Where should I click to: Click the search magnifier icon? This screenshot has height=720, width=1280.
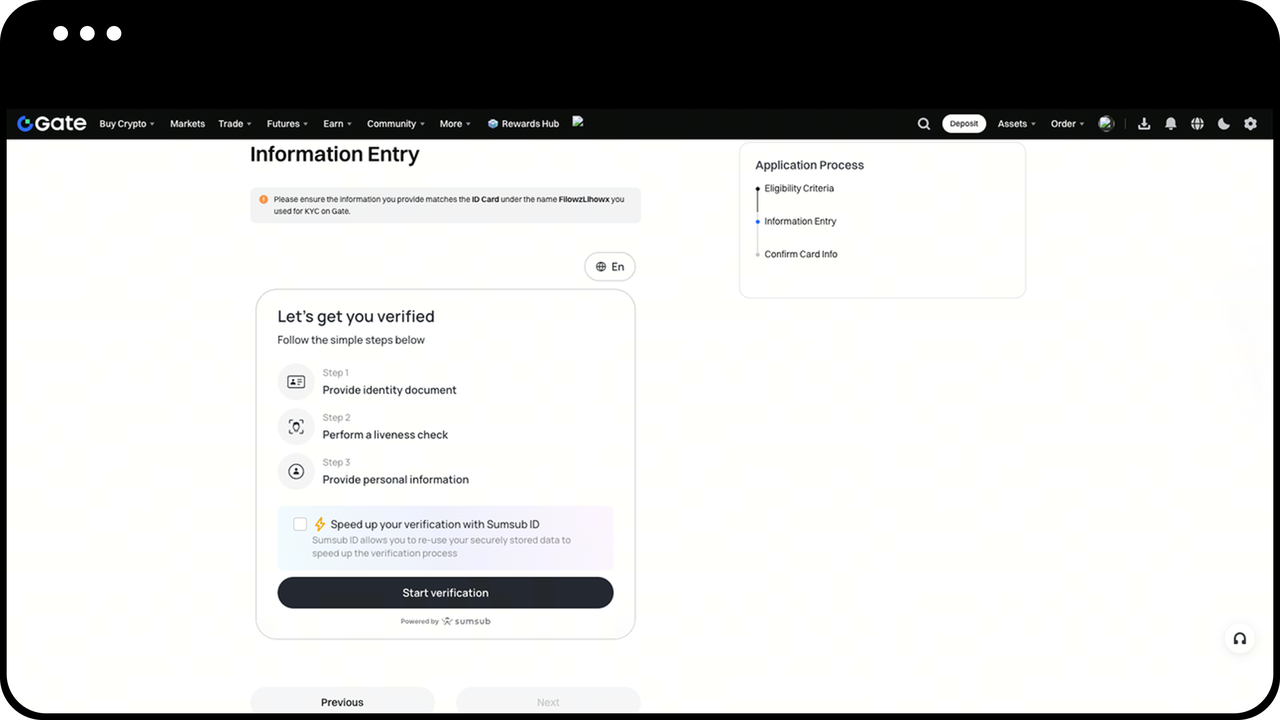pyautogui.click(x=924, y=124)
